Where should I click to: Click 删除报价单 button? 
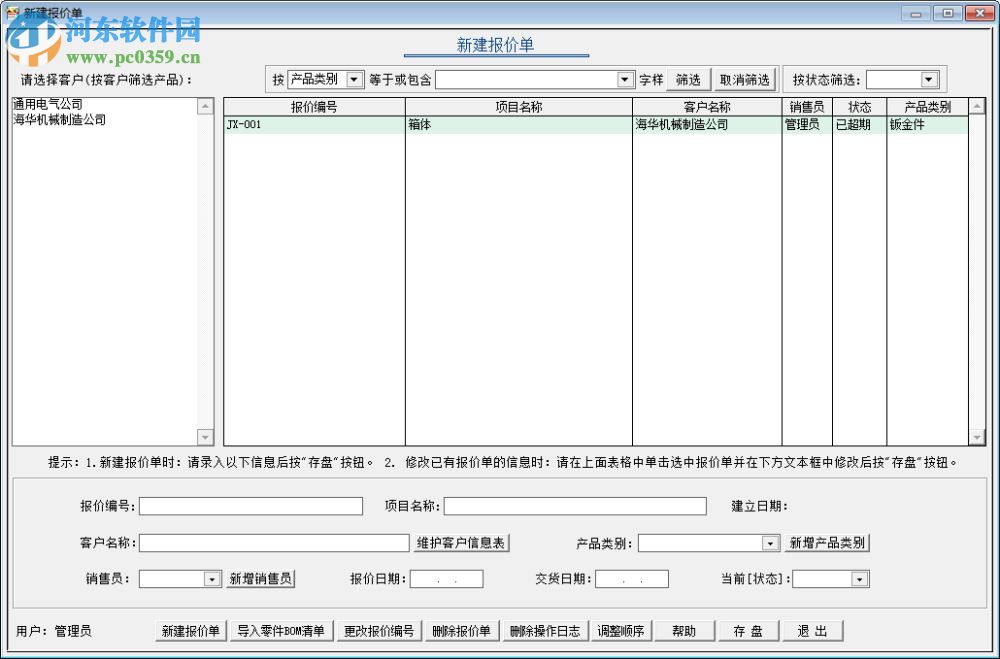click(461, 631)
